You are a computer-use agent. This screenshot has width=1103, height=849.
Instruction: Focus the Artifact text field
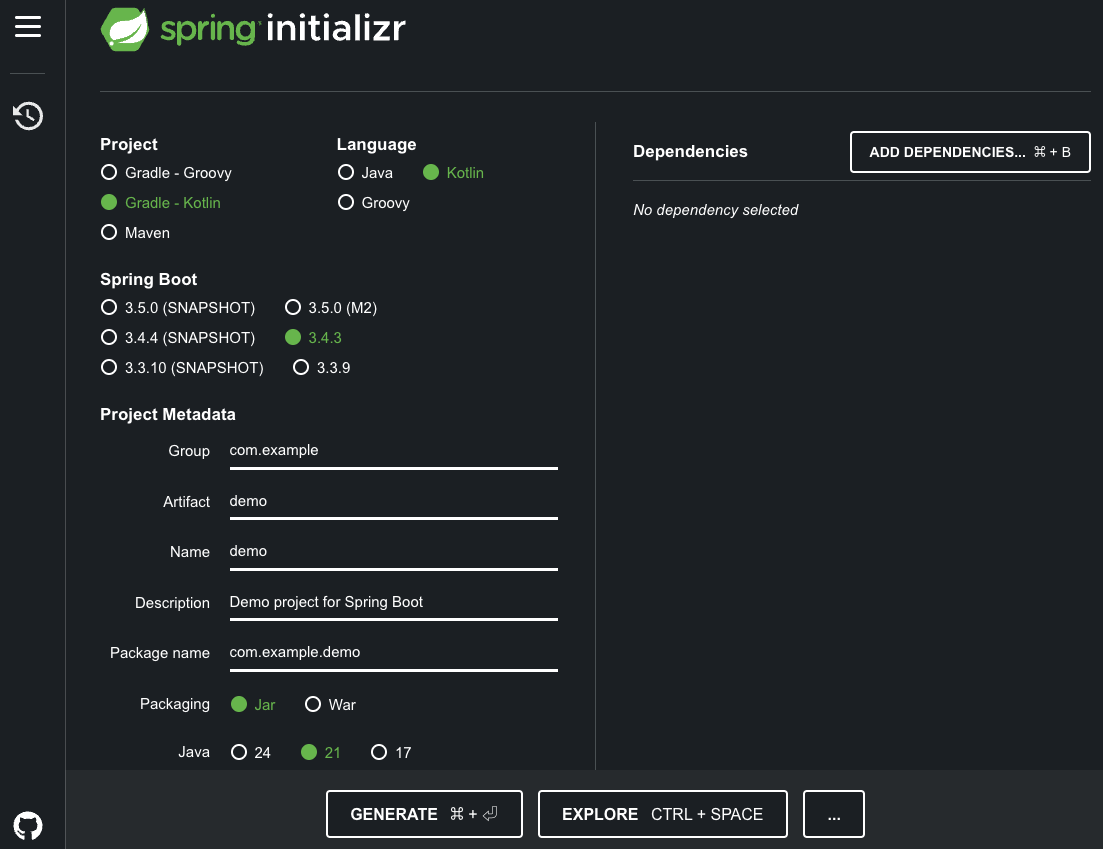(393, 502)
